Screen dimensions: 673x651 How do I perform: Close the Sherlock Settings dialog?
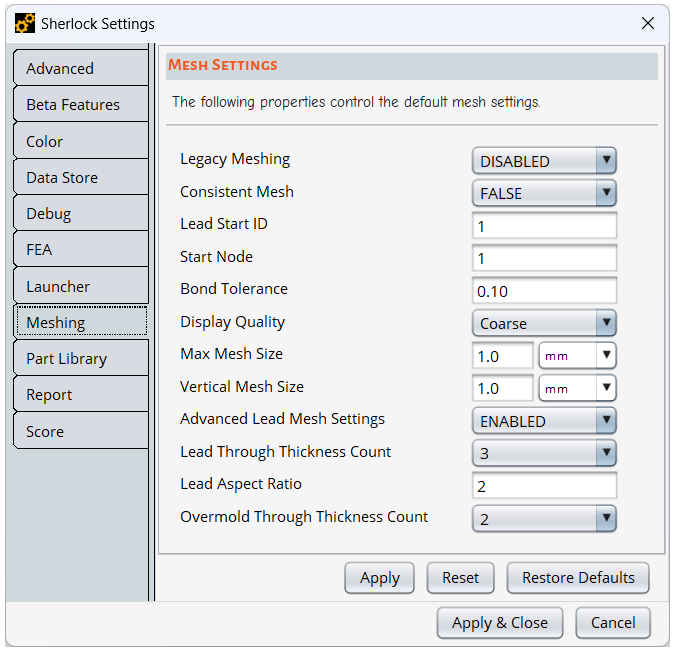point(648,23)
